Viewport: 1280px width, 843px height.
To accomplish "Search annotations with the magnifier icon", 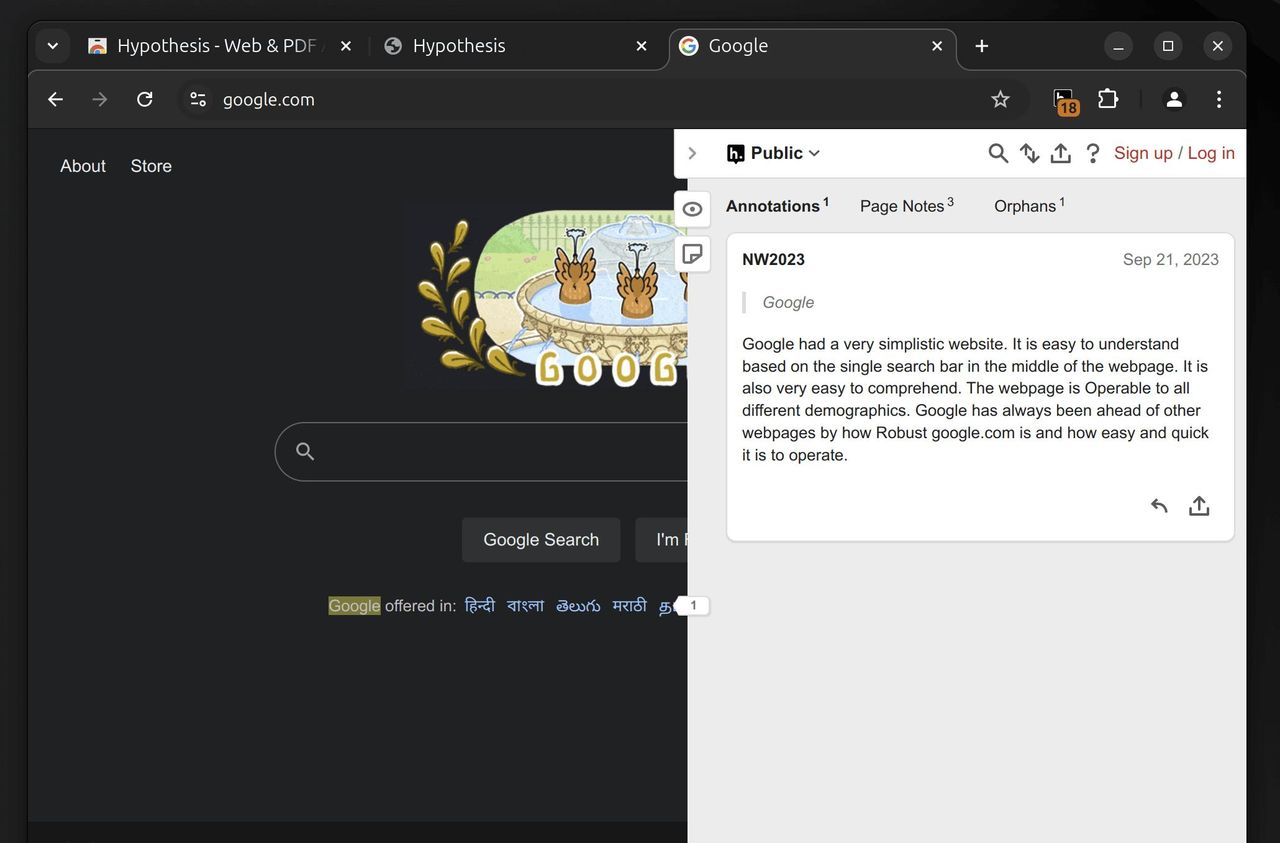I will pos(998,153).
